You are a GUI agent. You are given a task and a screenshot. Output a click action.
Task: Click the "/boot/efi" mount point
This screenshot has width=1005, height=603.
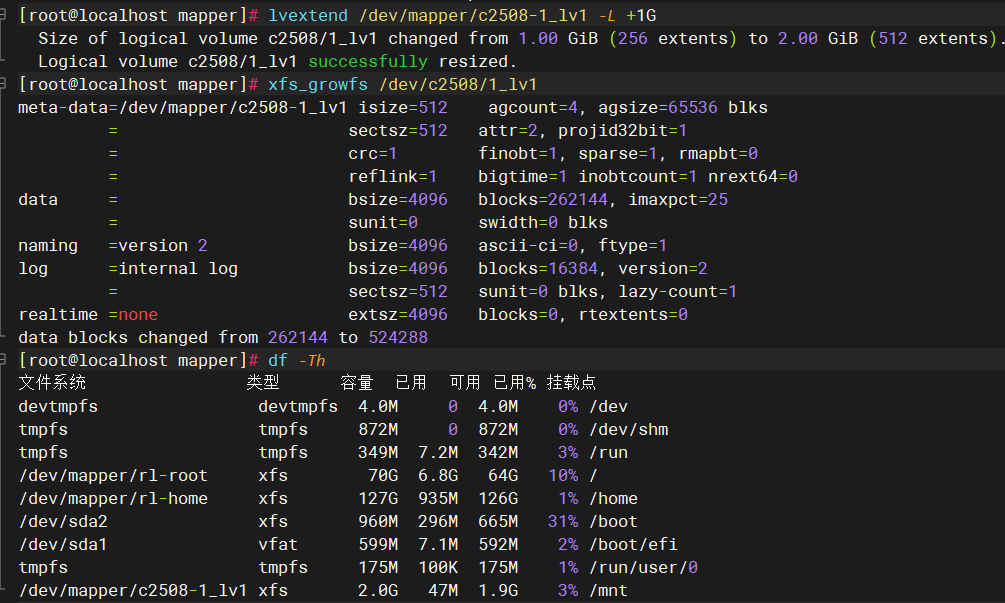[633, 545]
